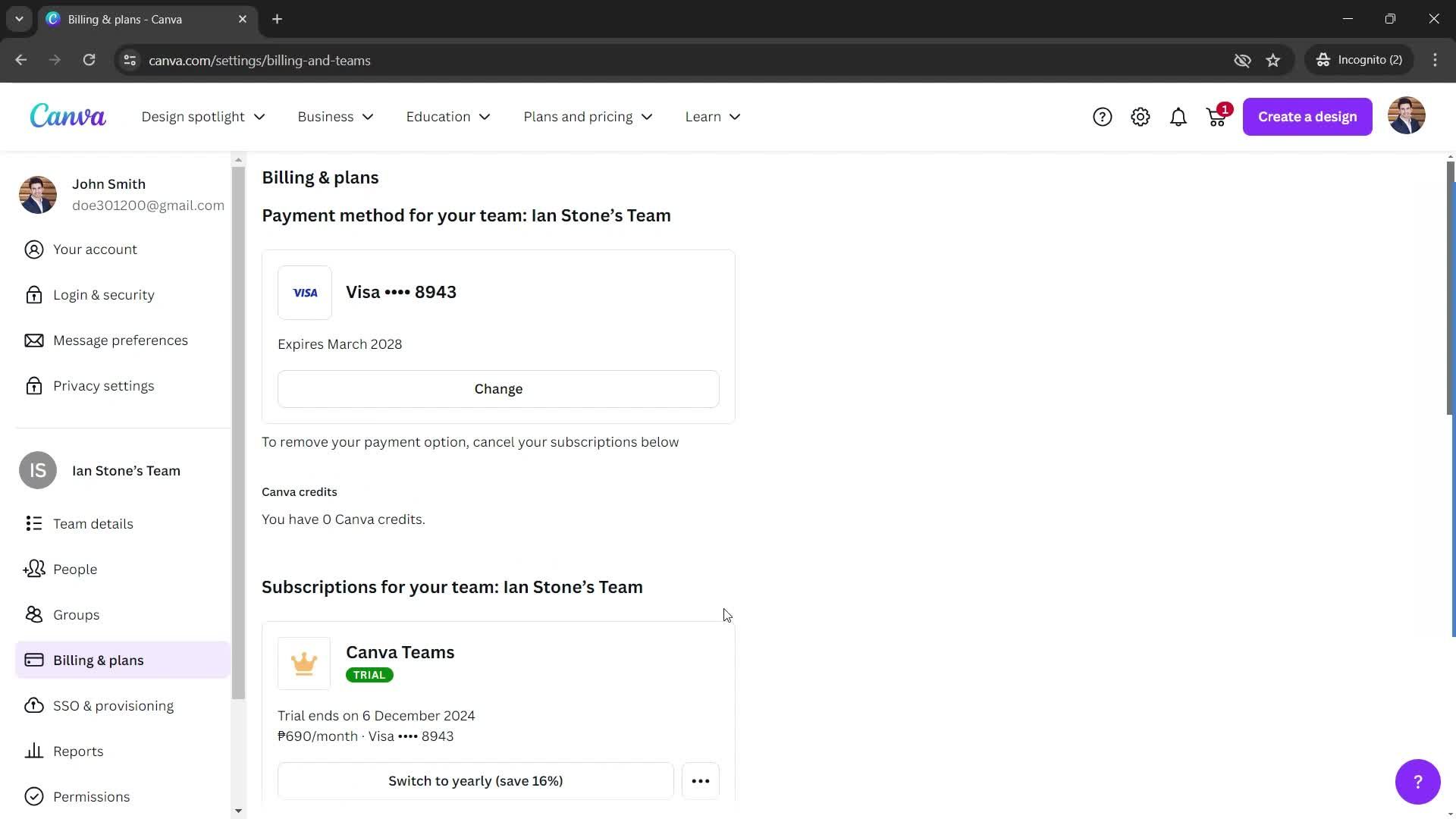Click the Create a design button

1307,116
